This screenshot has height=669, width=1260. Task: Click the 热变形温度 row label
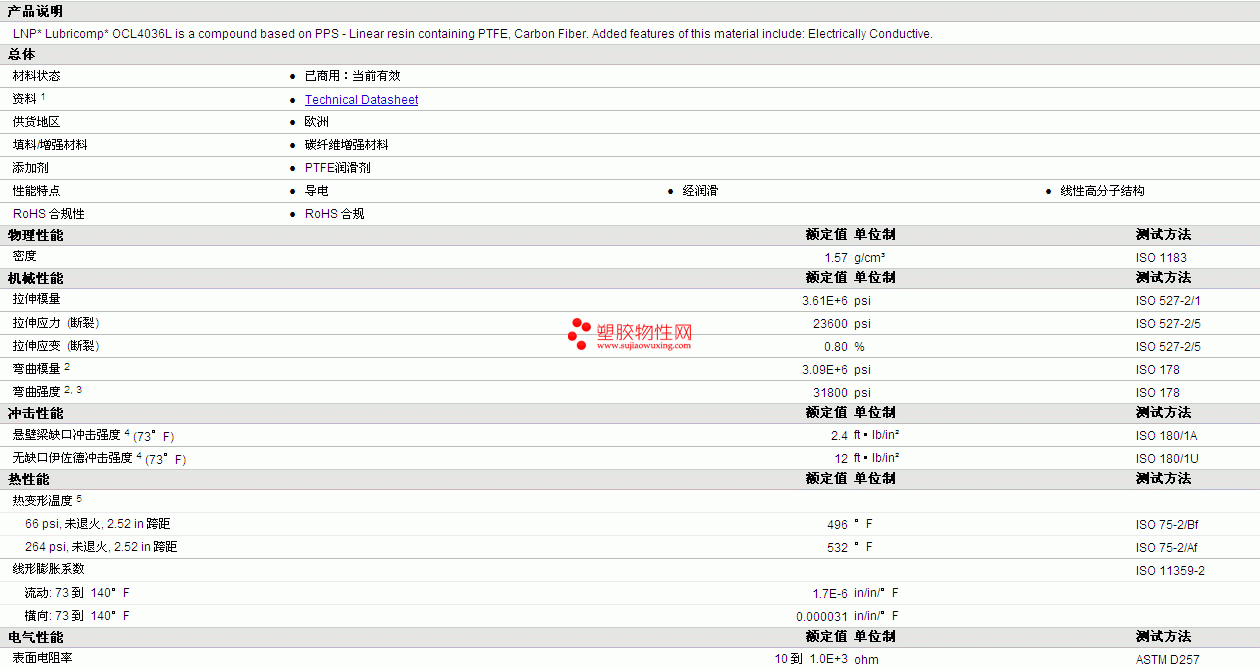pos(43,500)
